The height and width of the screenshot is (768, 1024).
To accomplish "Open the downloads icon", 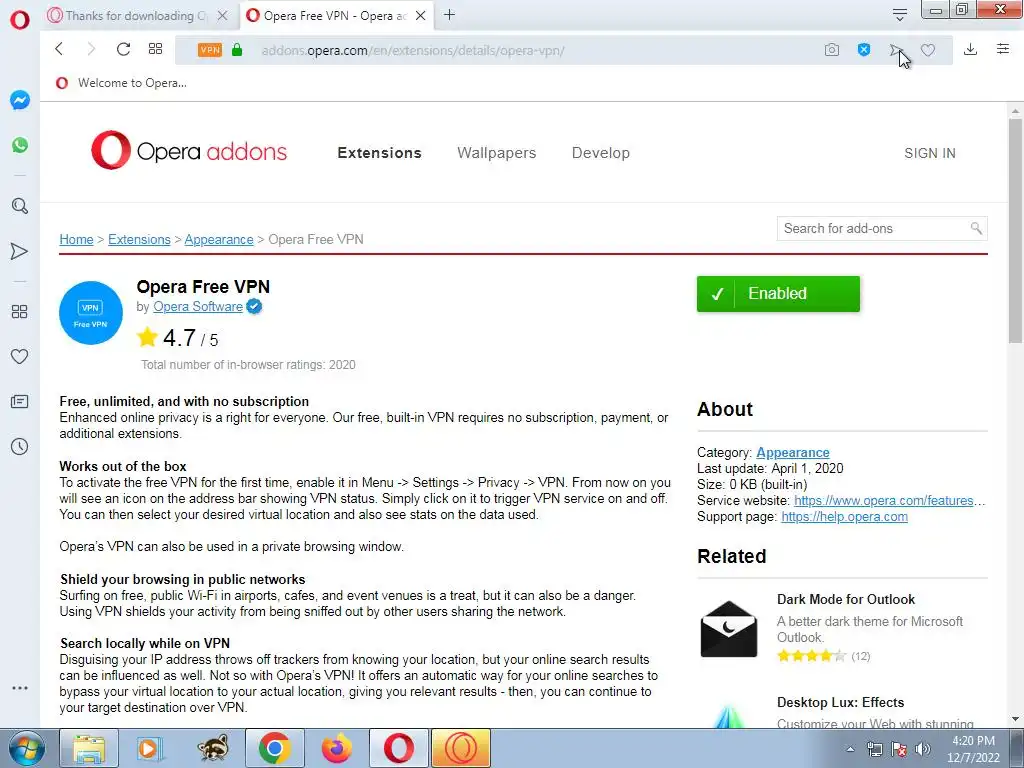I will click(x=970, y=49).
